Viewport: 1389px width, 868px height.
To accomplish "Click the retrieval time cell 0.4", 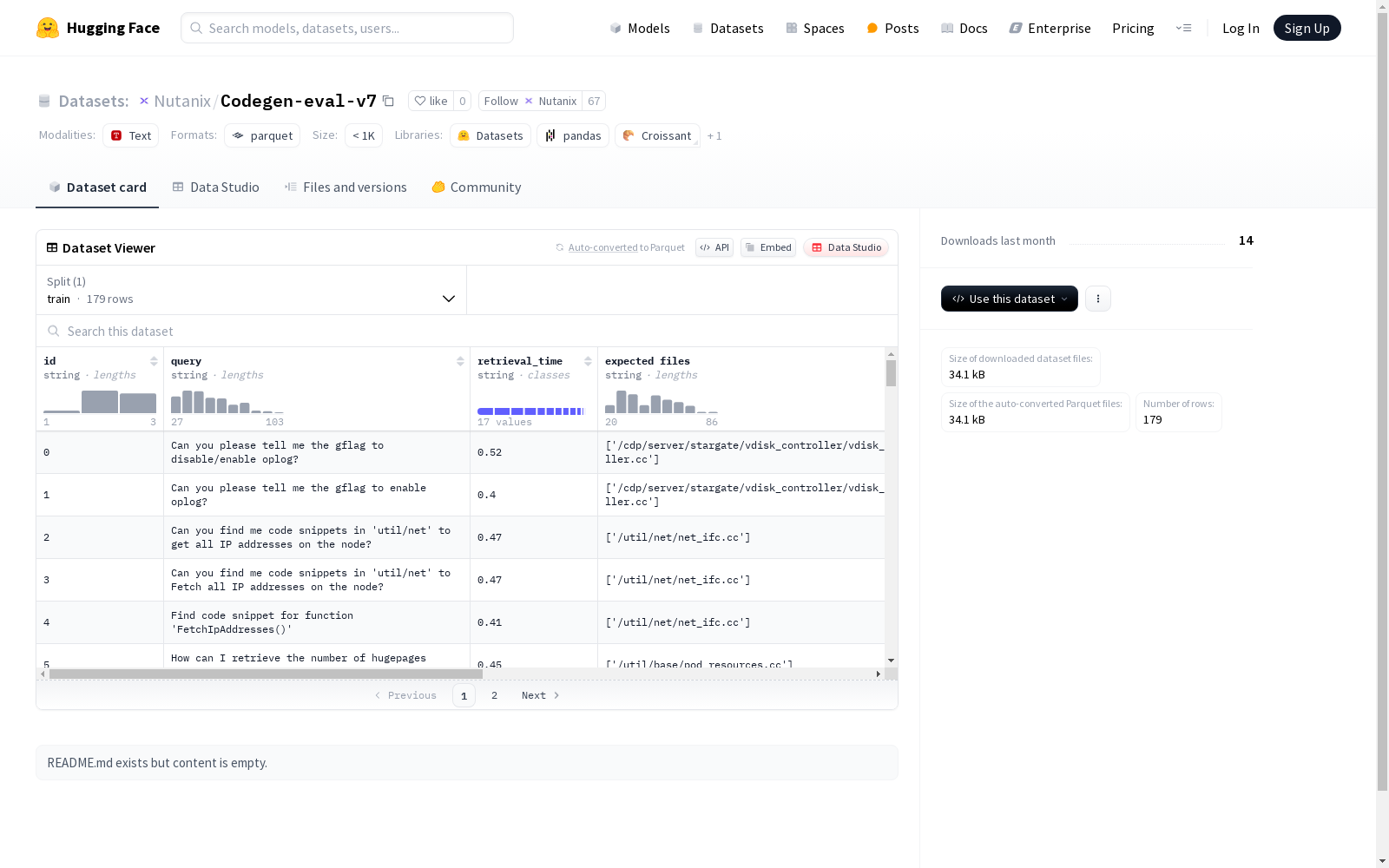I will point(534,495).
